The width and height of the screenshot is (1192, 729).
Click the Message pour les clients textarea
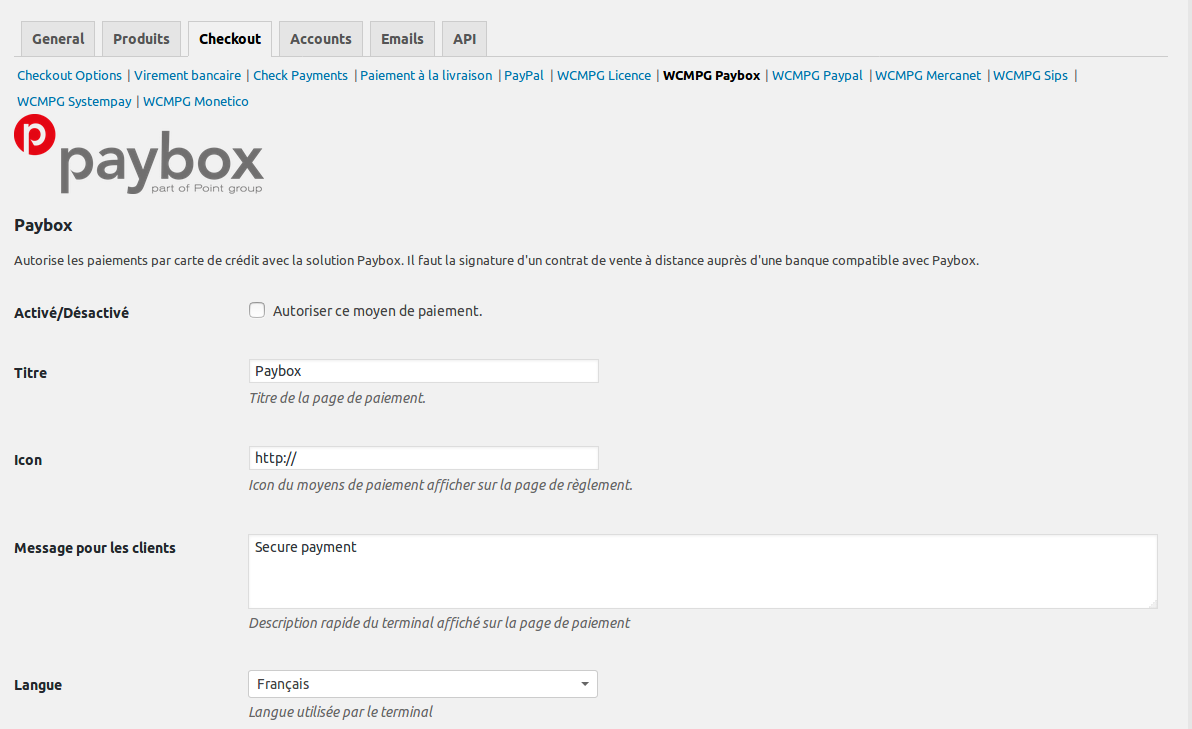pos(702,571)
